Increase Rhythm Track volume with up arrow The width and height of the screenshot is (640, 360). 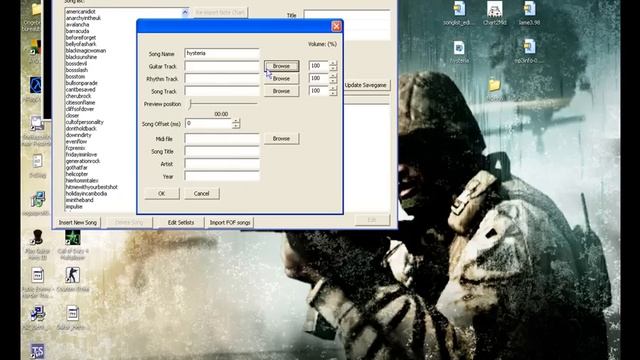(333, 76)
